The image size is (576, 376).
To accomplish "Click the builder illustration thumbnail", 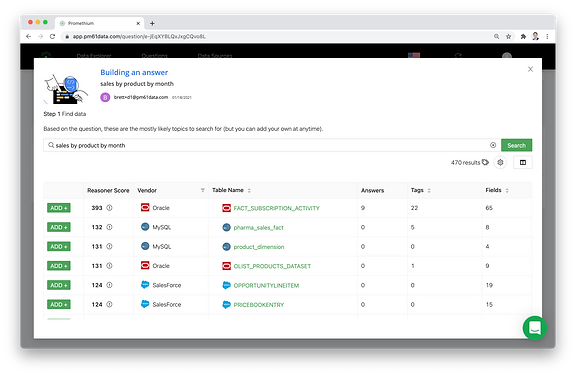I will pos(66,89).
